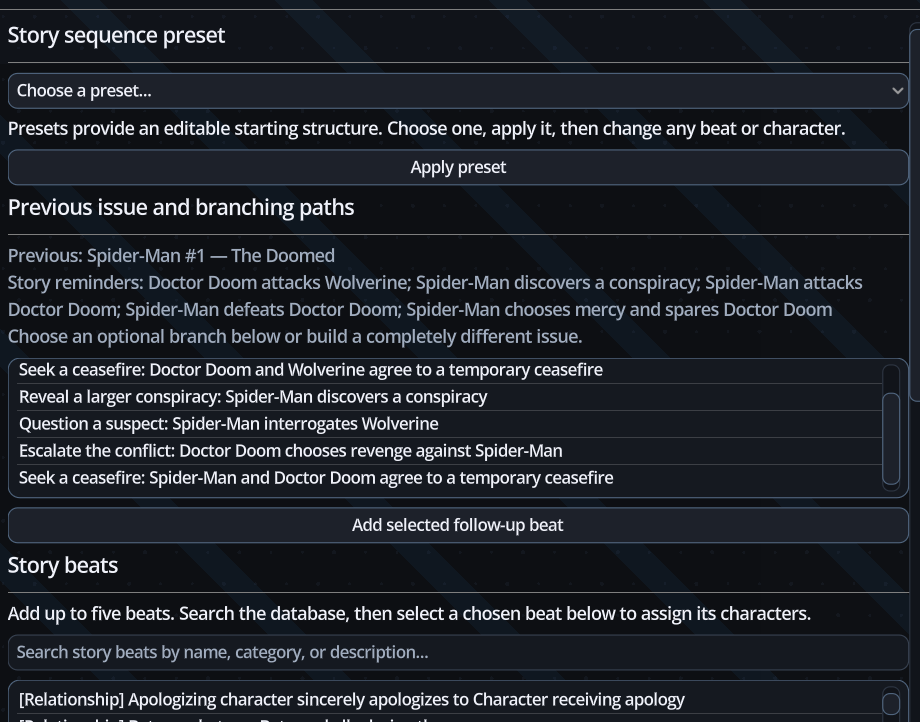
Task: Click the Apply preset button
Action: pyautogui.click(x=458, y=167)
